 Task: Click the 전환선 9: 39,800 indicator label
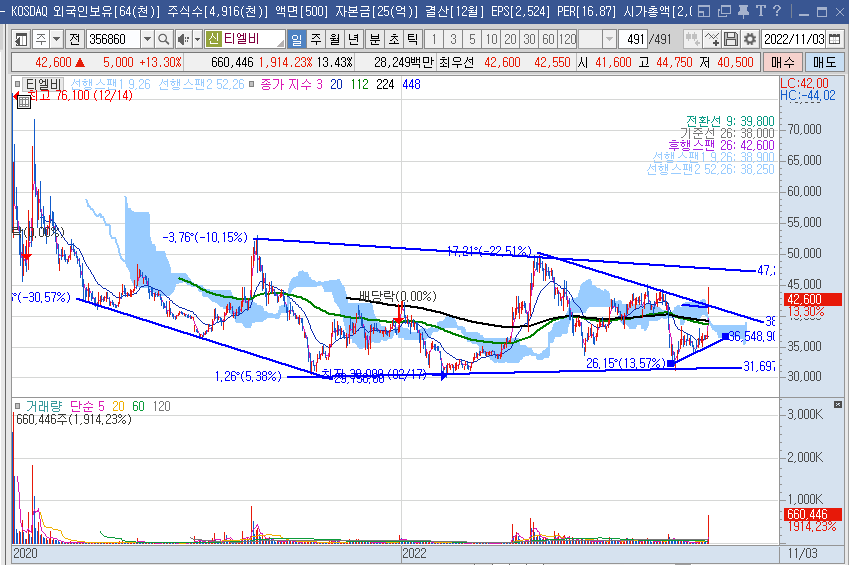[730, 121]
